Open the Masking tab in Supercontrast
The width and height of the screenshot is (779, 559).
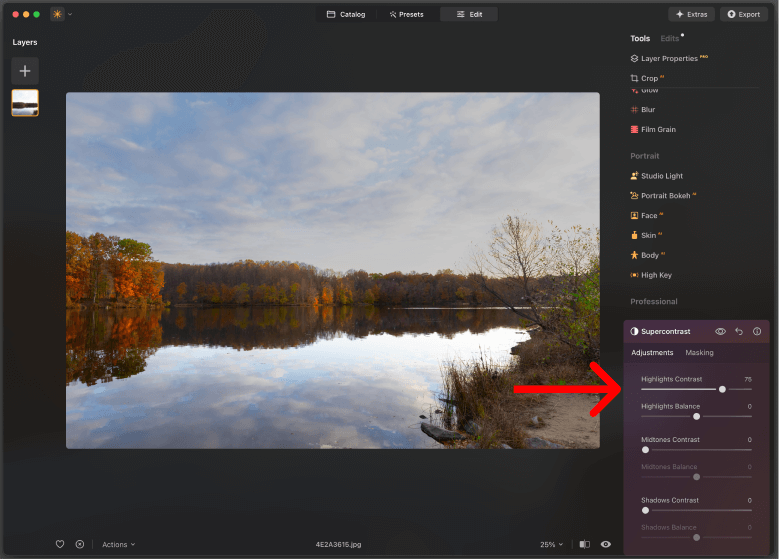coord(700,353)
